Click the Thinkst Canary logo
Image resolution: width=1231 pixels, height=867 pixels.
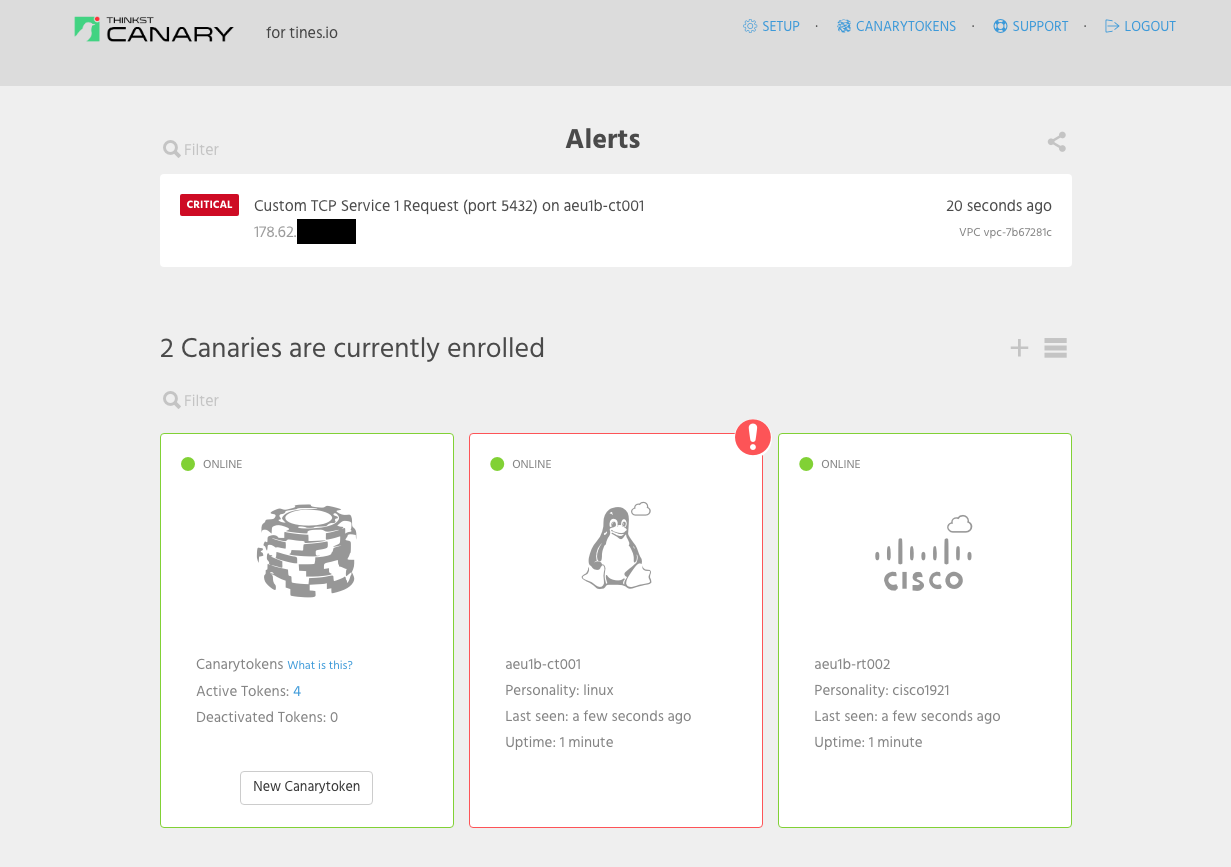coord(154,29)
